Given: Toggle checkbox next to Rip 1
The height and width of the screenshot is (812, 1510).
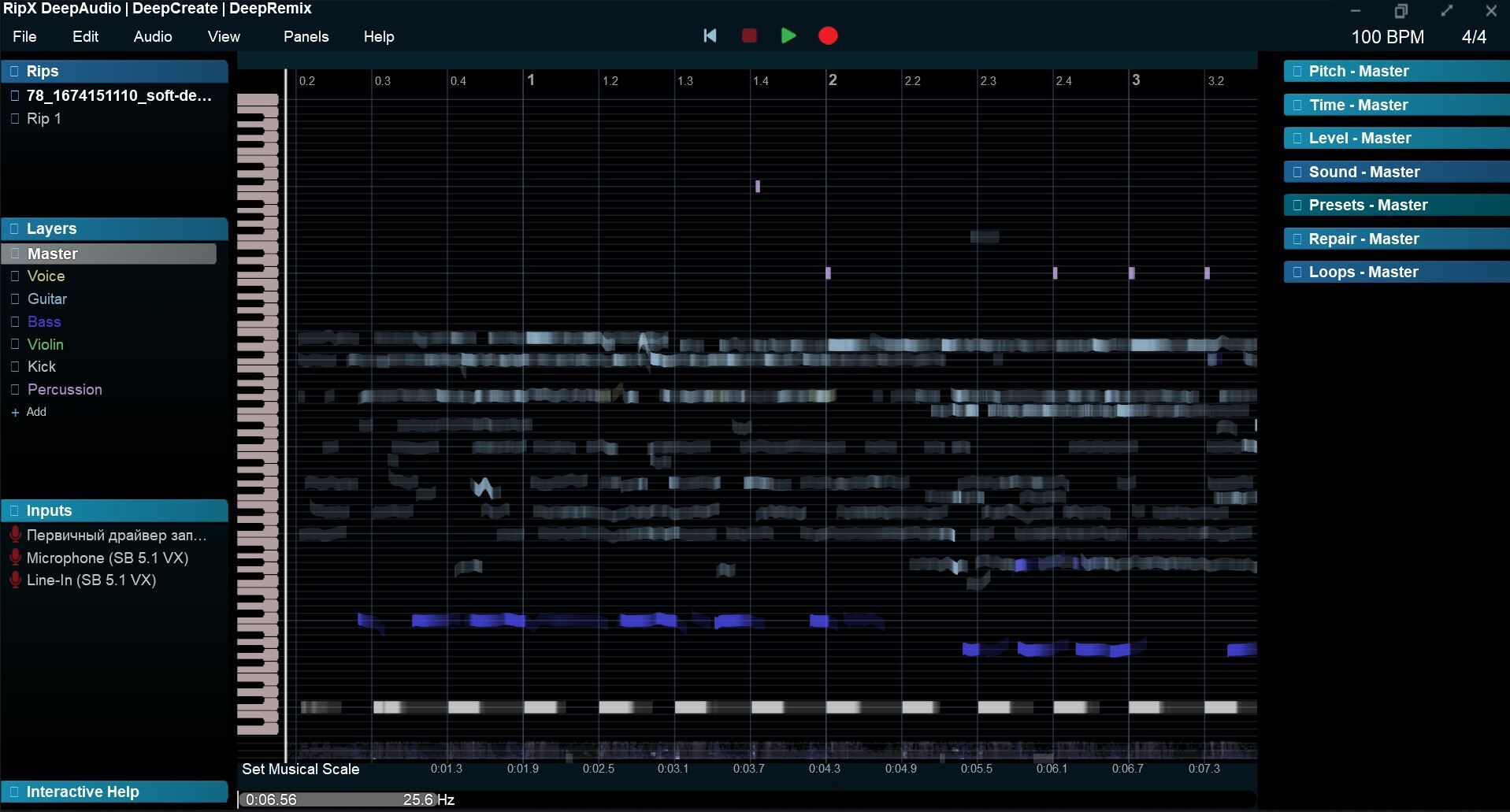Looking at the screenshot, I should coord(15,118).
